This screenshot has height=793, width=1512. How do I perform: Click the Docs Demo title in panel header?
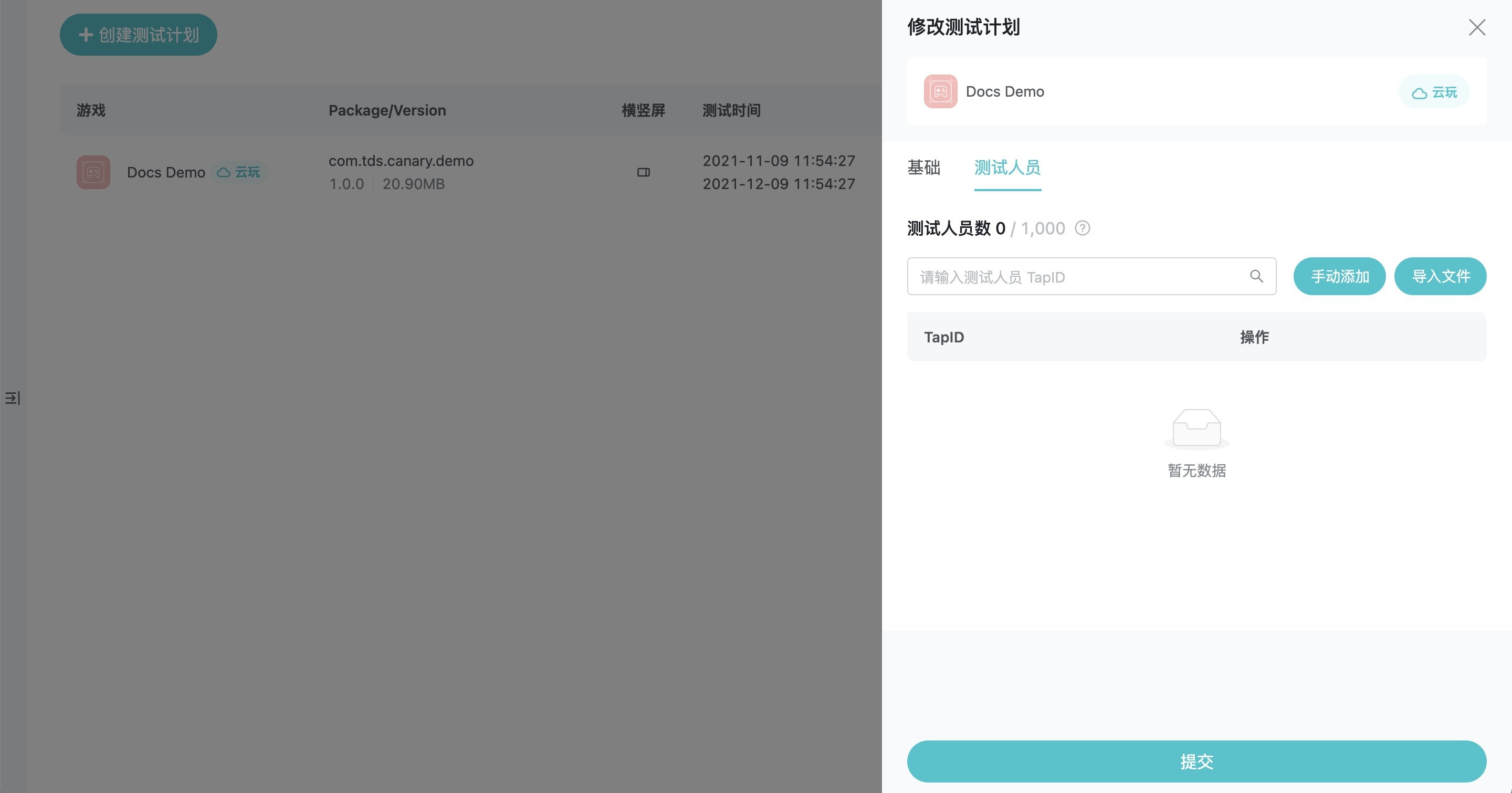click(x=1005, y=91)
